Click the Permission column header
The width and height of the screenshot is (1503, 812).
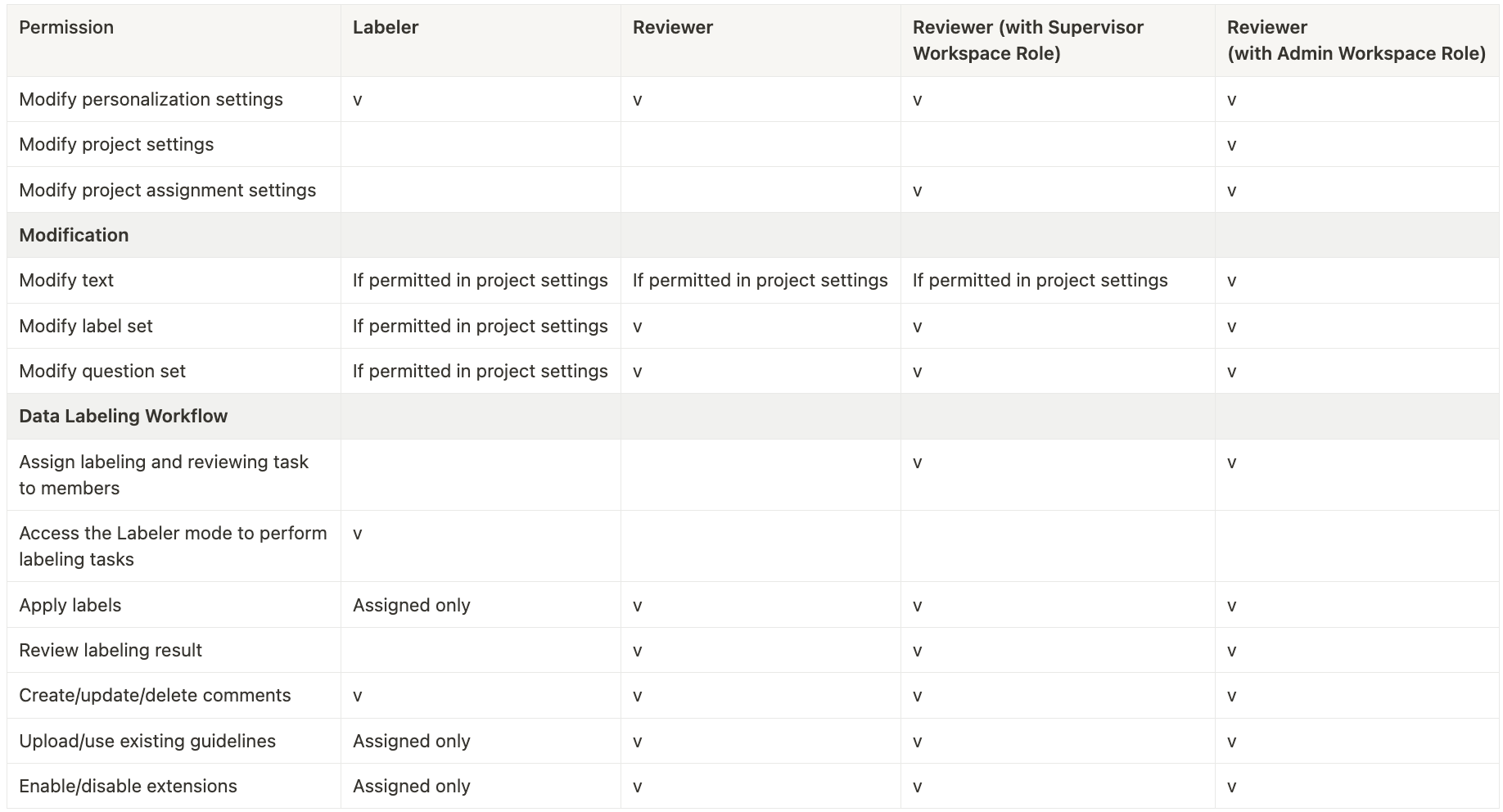(x=66, y=27)
